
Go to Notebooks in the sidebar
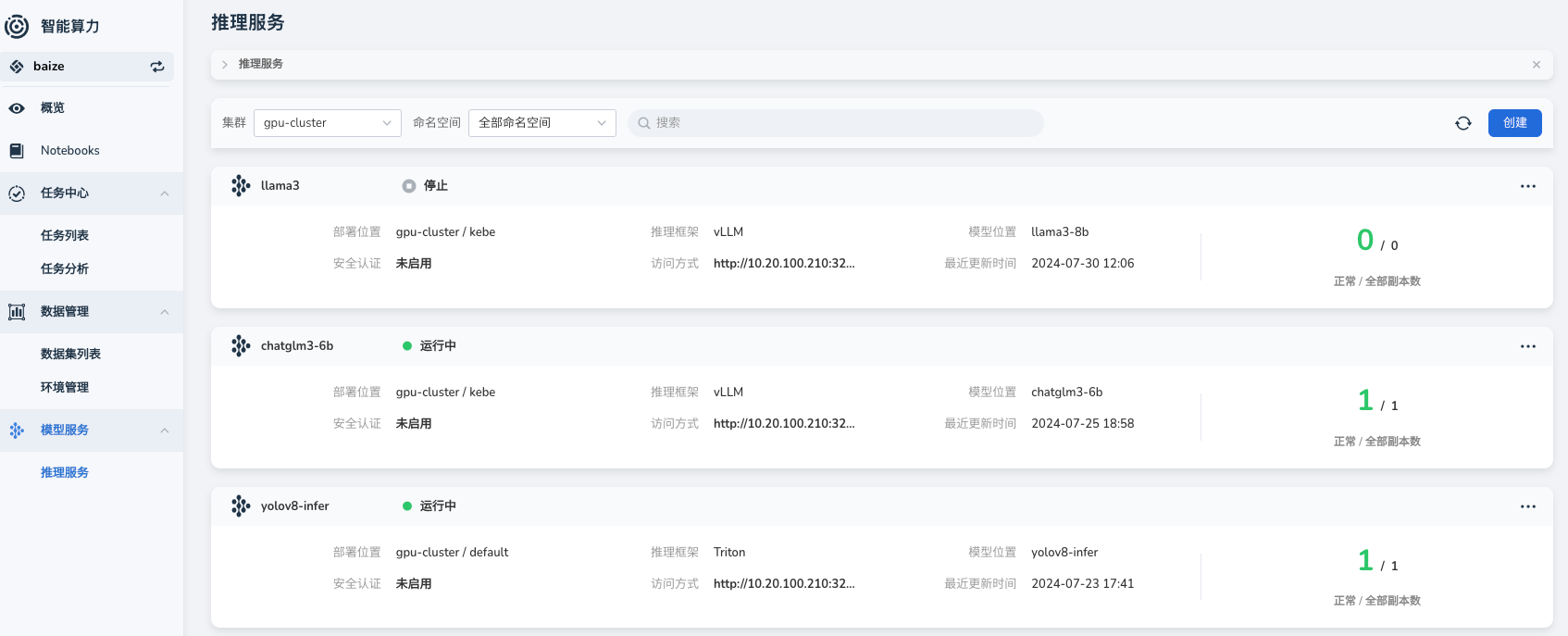69,151
